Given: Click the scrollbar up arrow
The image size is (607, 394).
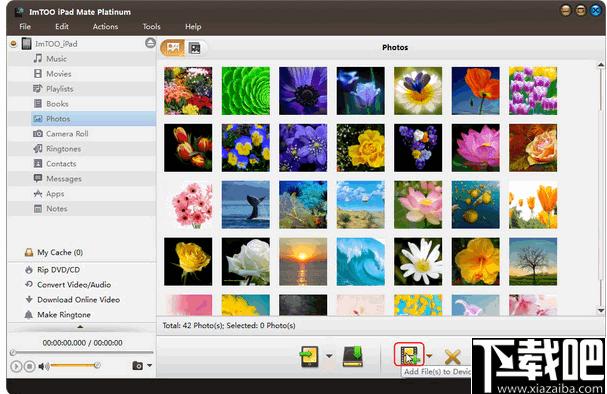Looking at the screenshot, I should [x=601, y=65].
